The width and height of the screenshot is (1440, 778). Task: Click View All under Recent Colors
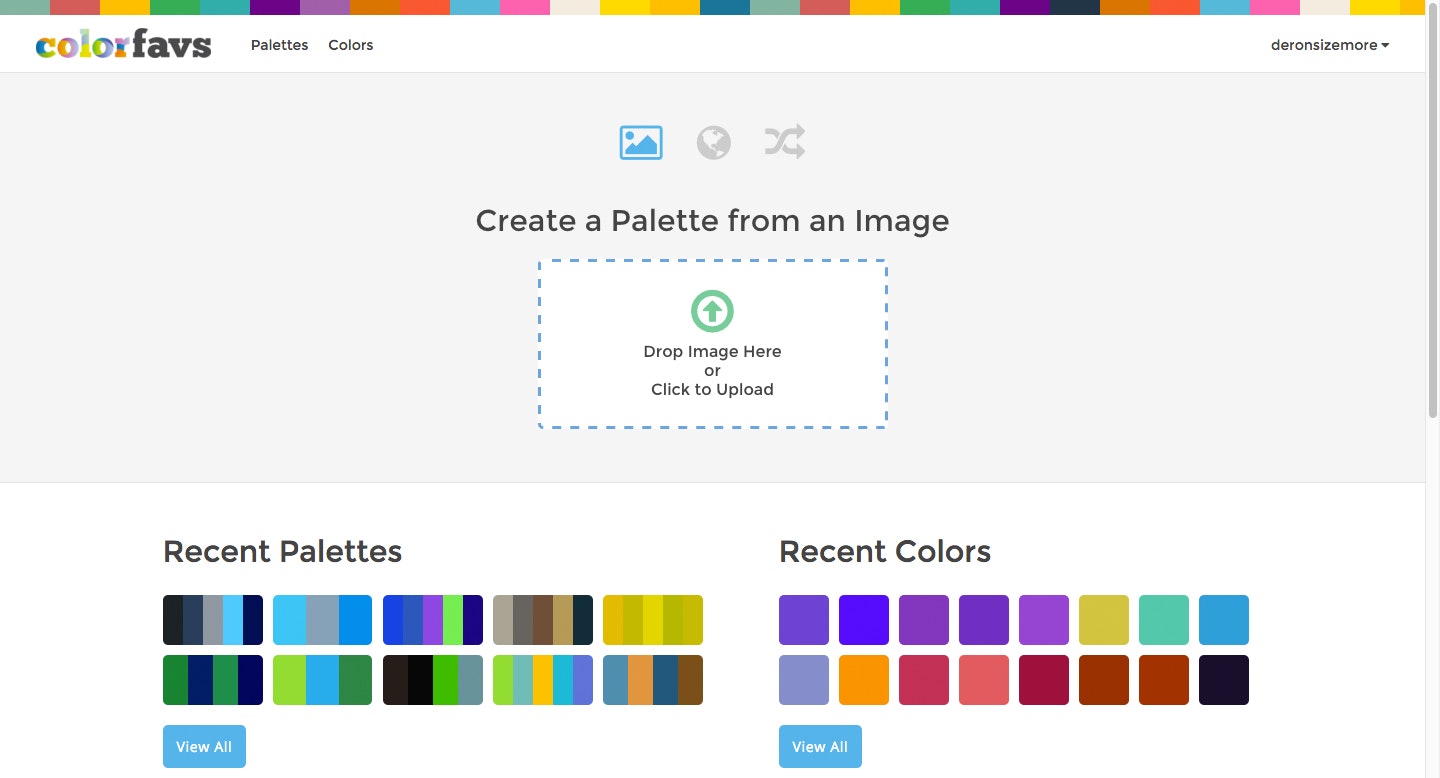[820, 746]
